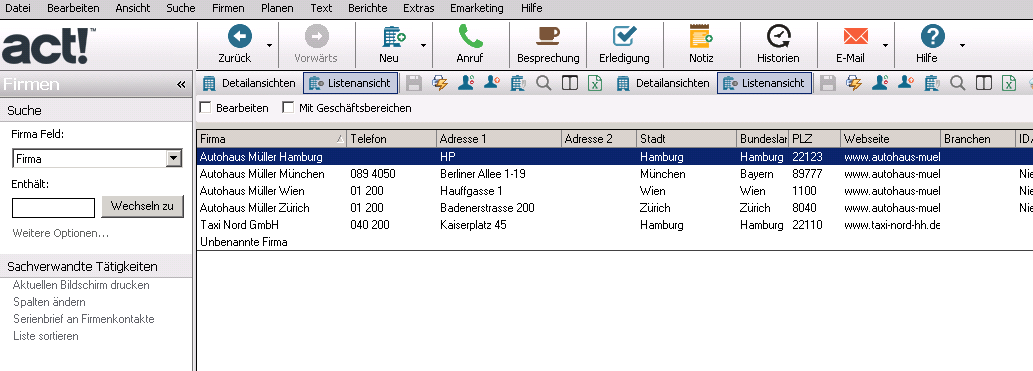Image resolution: width=1033 pixels, height=371 pixels.
Task: Click the act! logo
Action: tap(49, 45)
